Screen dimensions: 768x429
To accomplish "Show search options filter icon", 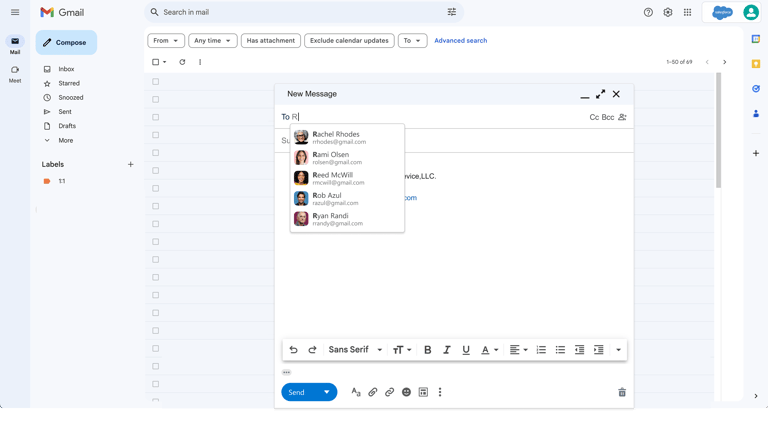I will coord(452,12).
